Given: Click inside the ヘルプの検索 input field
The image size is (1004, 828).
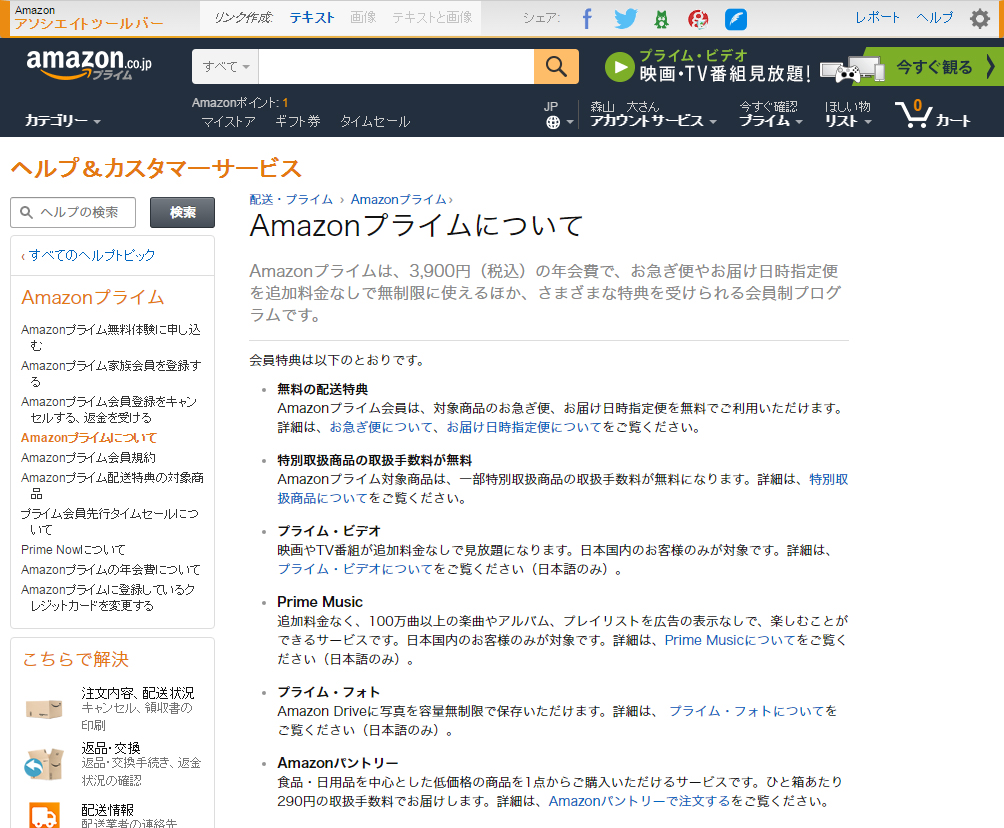Looking at the screenshot, I should tap(75, 212).
